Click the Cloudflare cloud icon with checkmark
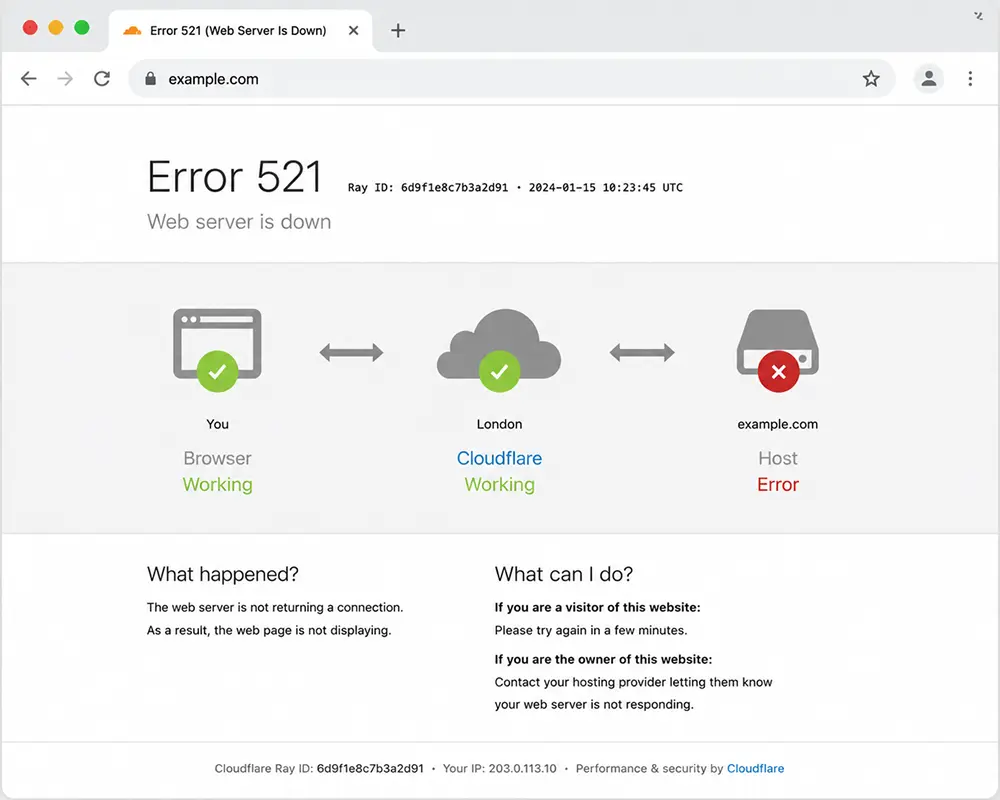The height and width of the screenshot is (800, 1000). point(499,350)
